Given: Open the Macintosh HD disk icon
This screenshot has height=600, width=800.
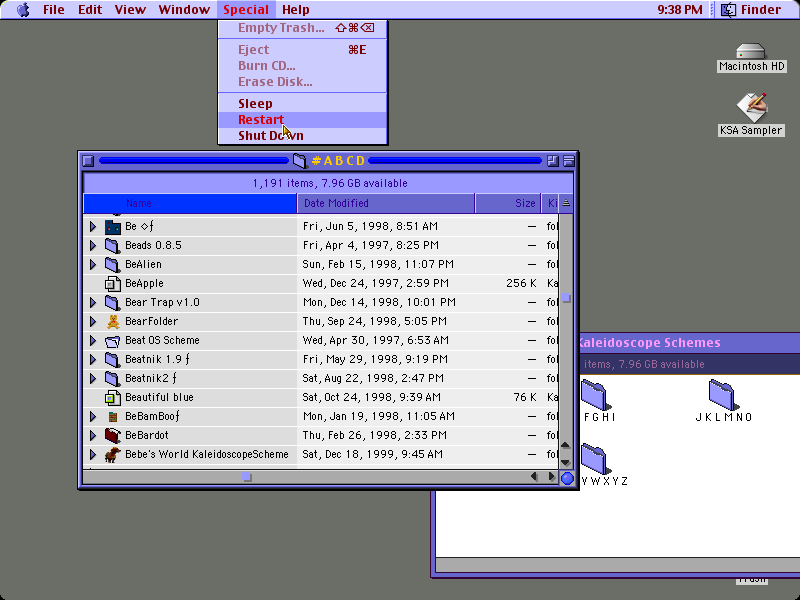Looking at the screenshot, I should pyautogui.click(x=751, y=51).
